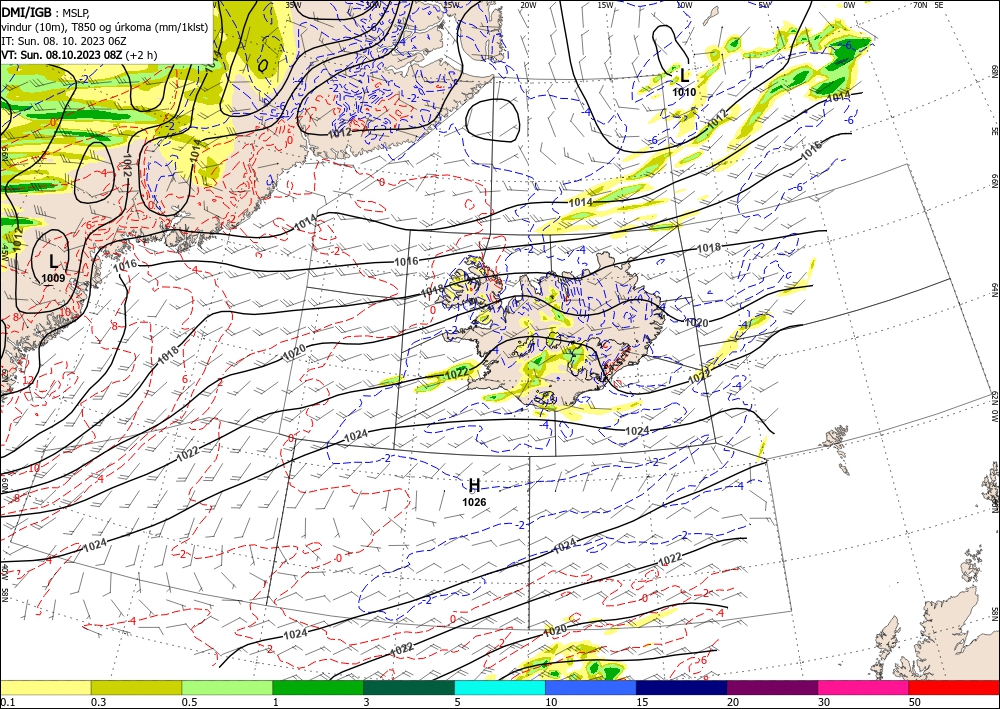Viewport: 1000px width, 709px height.
Task: Click the blue 10–15 legend swatch
Action: tap(591, 687)
